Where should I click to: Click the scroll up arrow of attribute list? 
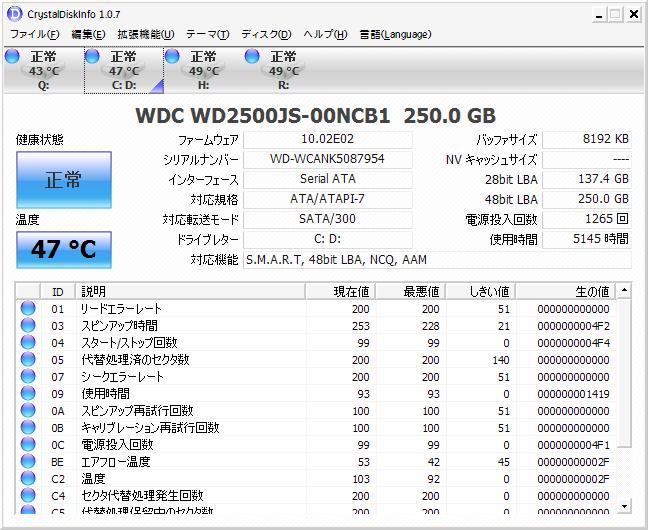pyautogui.click(x=624, y=291)
